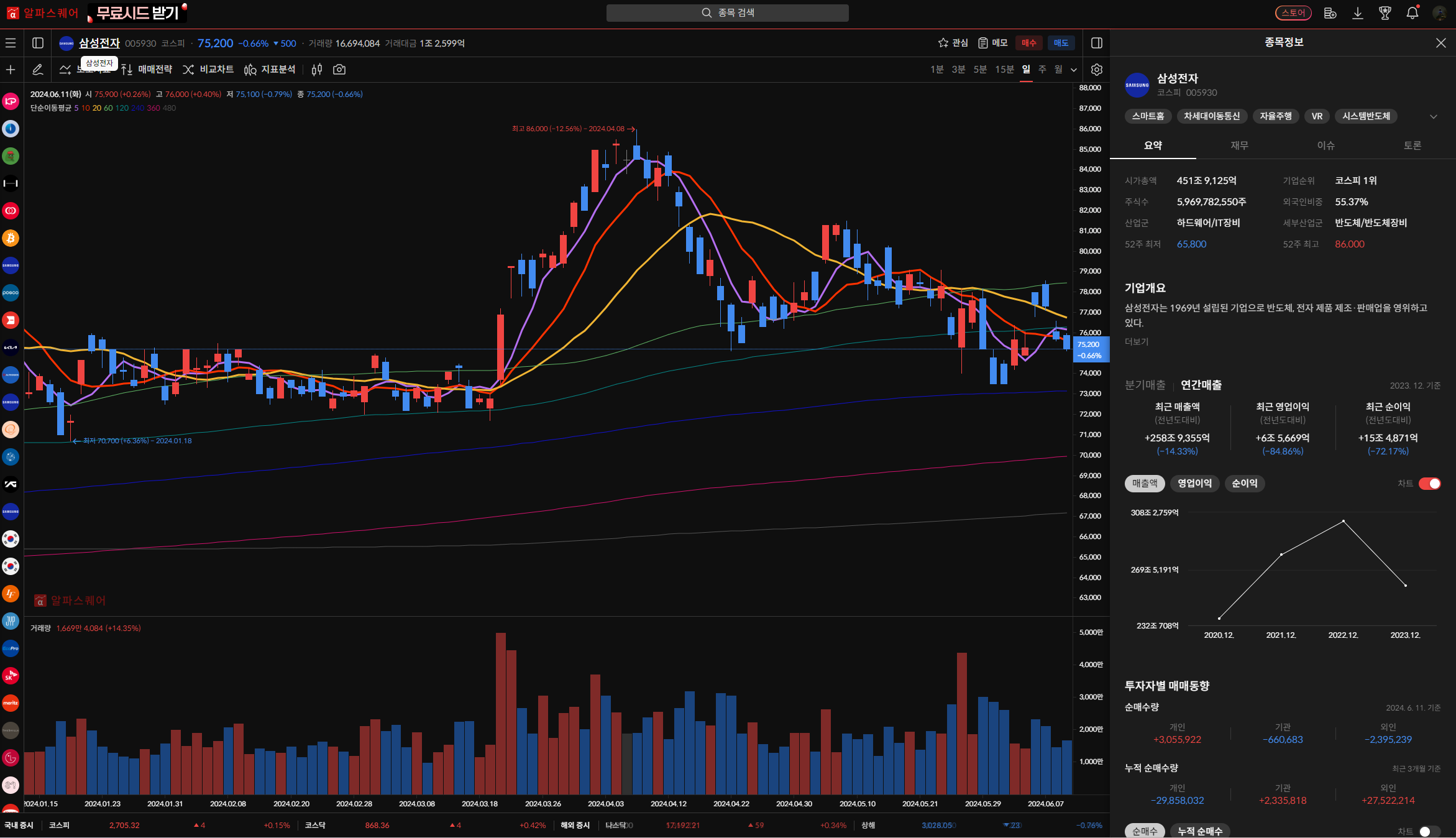Open the hamburger main menu
The width and height of the screenshot is (1456, 838).
(x=11, y=43)
